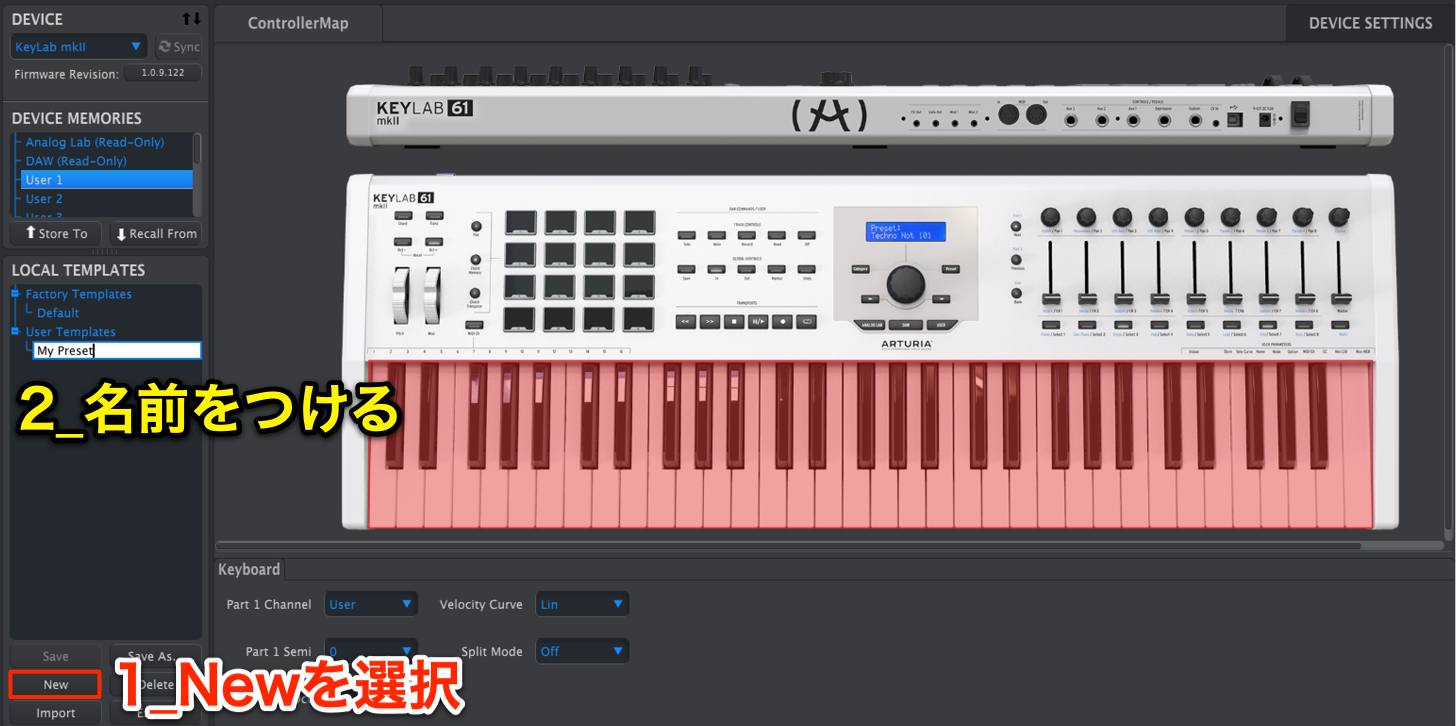Click the fast forward transport button
This screenshot has width=1456, height=726.
[x=710, y=322]
